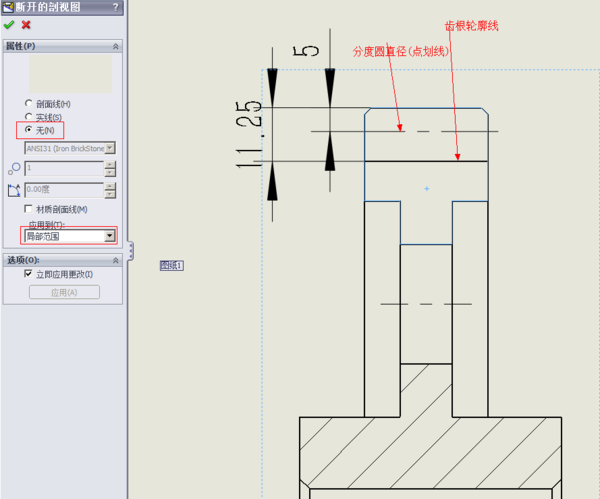Select the blue center point mark in the drawing
The image size is (600, 499).
(427, 188)
